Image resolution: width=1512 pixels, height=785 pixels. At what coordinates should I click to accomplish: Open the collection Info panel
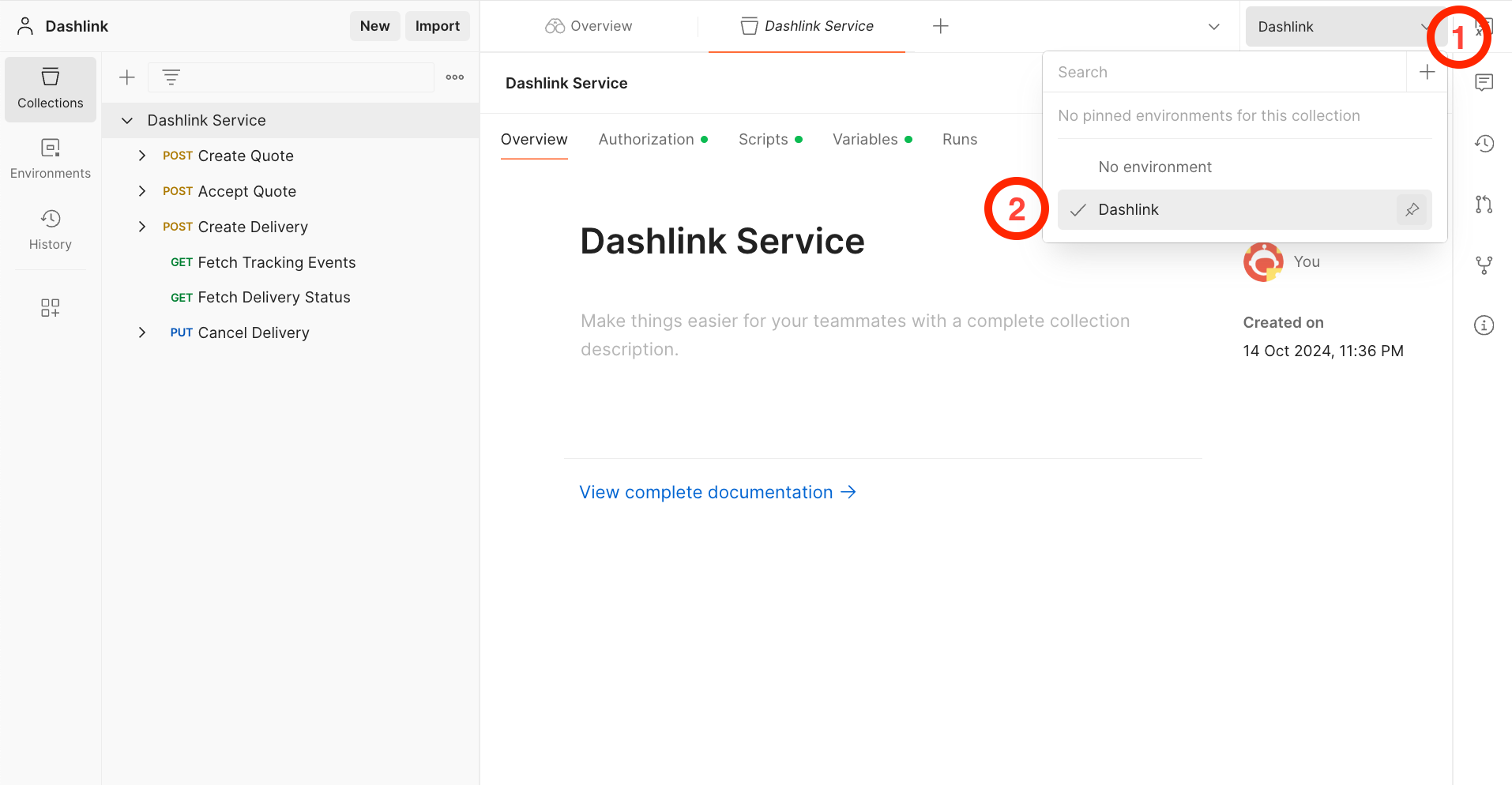1485,325
